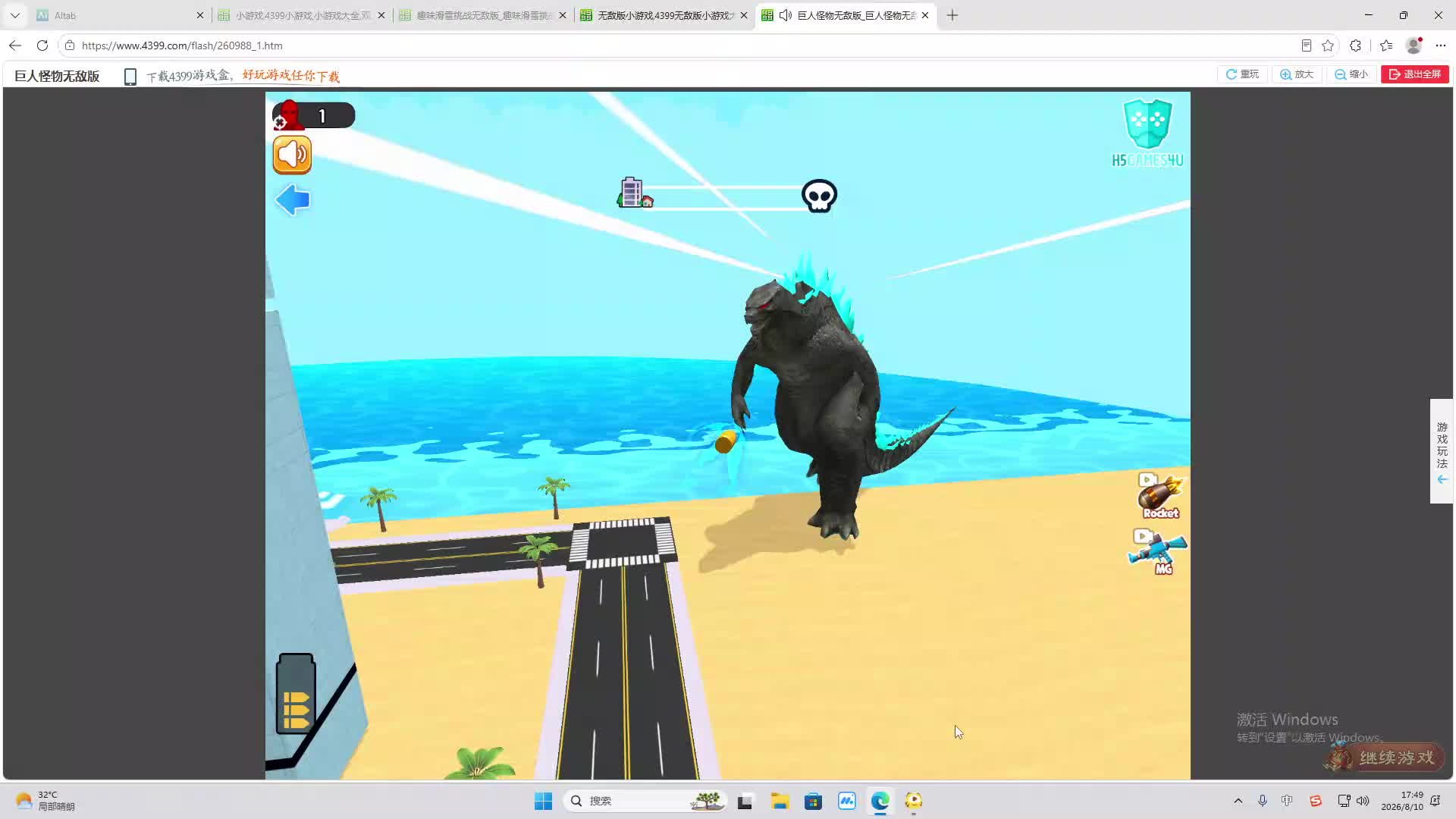Open the notification center bell
1456x819 pixels.
tap(1436, 801)
